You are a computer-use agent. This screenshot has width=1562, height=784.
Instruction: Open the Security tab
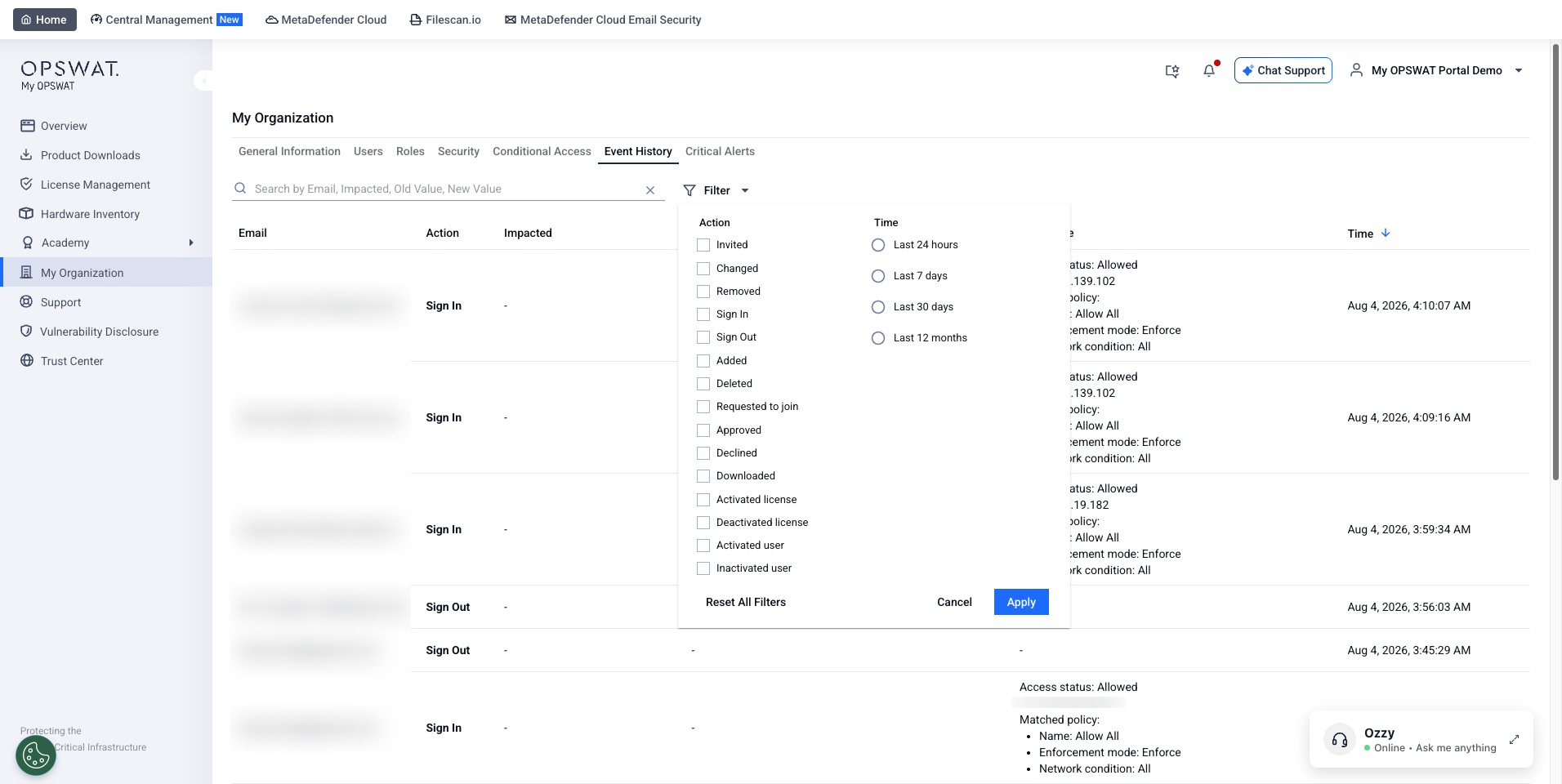458,151
